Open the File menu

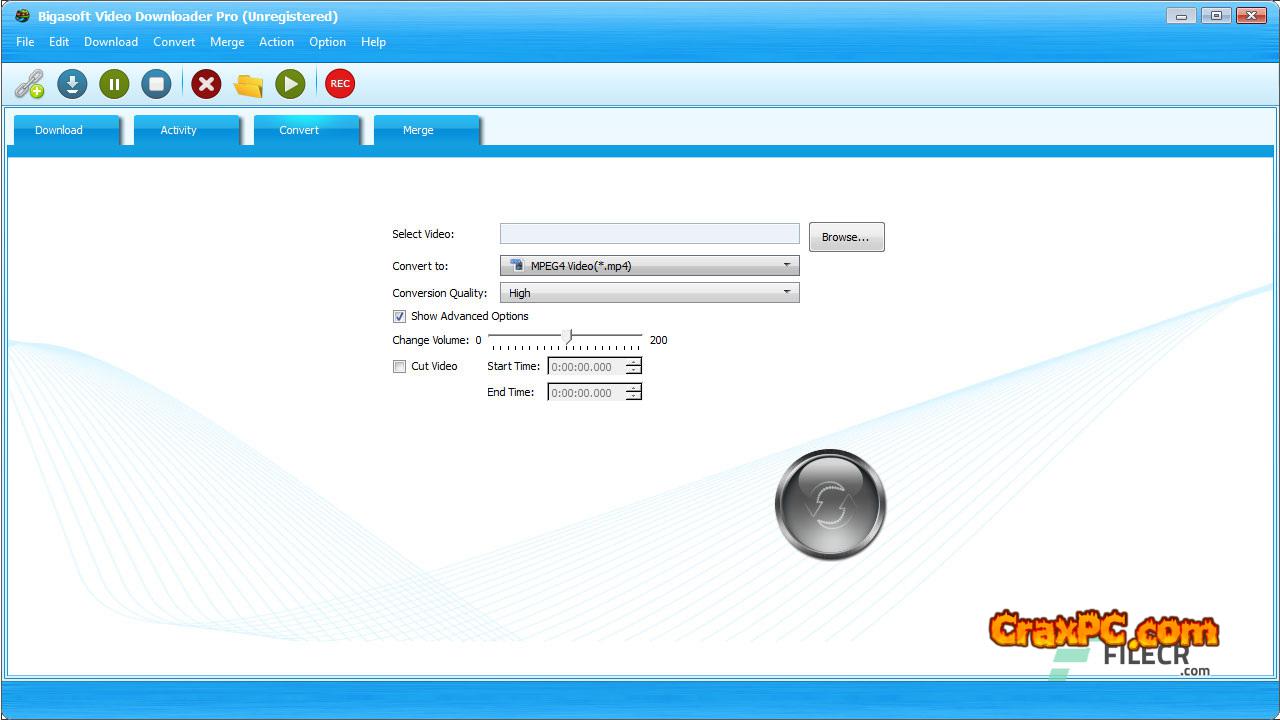tap(25, 42)
